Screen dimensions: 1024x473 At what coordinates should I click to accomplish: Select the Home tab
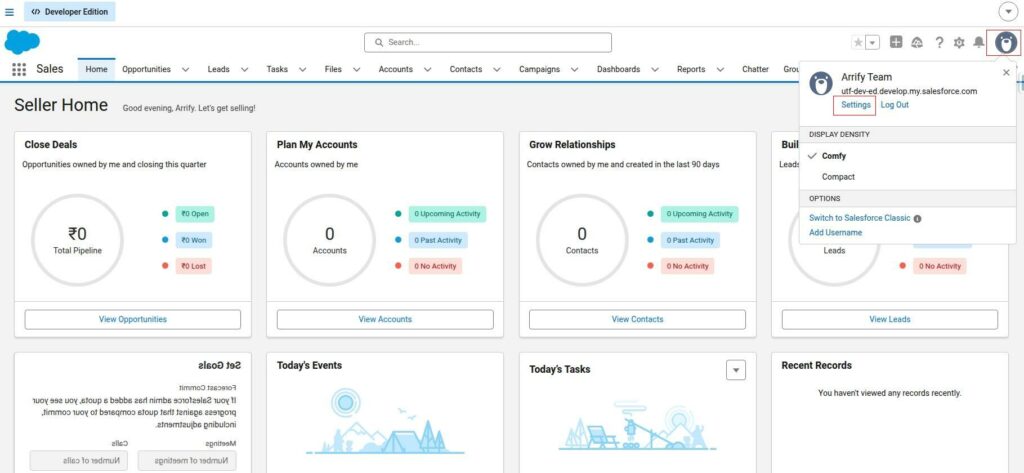point(96,69)
